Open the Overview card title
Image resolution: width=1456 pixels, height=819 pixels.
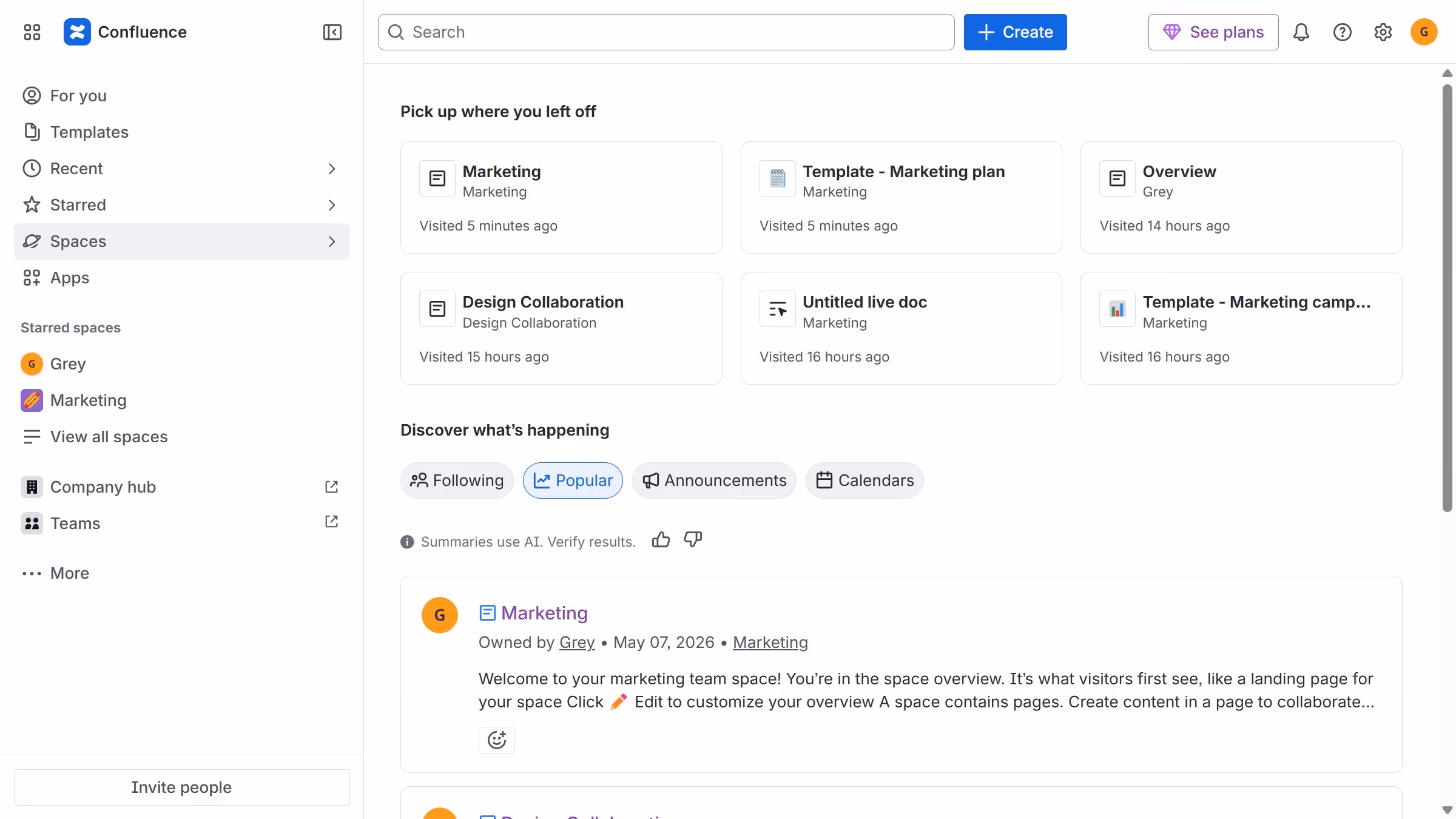[1179, 172]
